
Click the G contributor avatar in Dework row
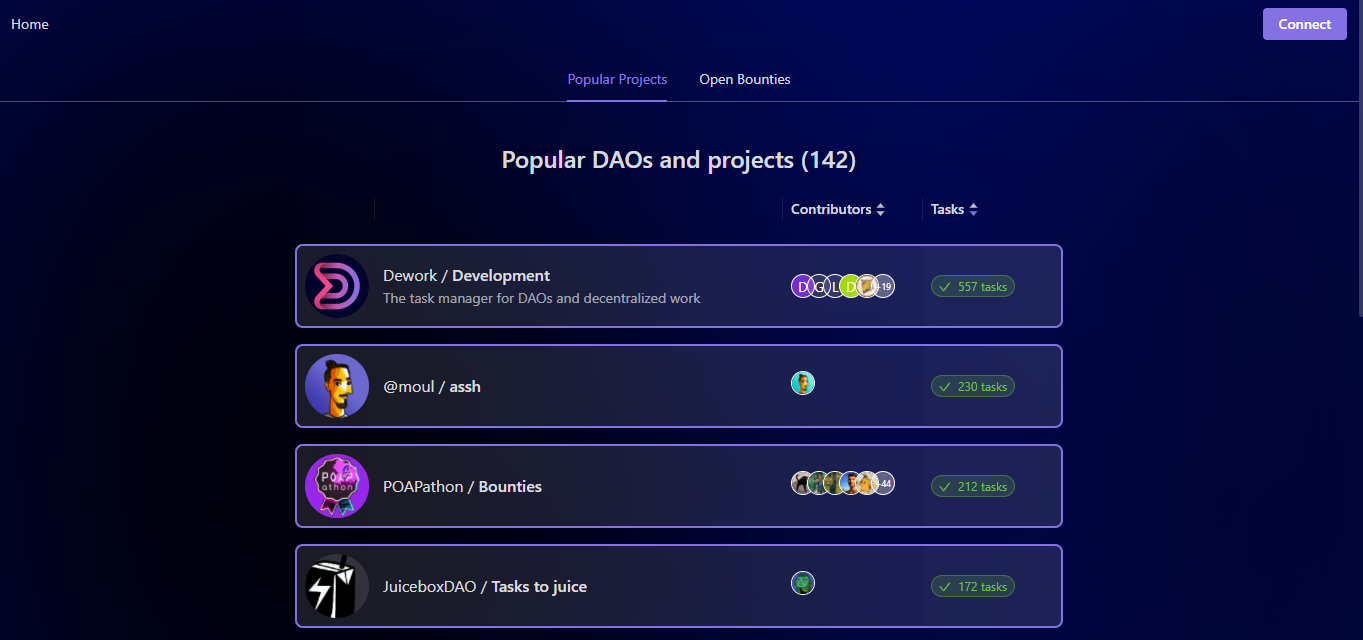pyautogui.click(x=819, y=286)
